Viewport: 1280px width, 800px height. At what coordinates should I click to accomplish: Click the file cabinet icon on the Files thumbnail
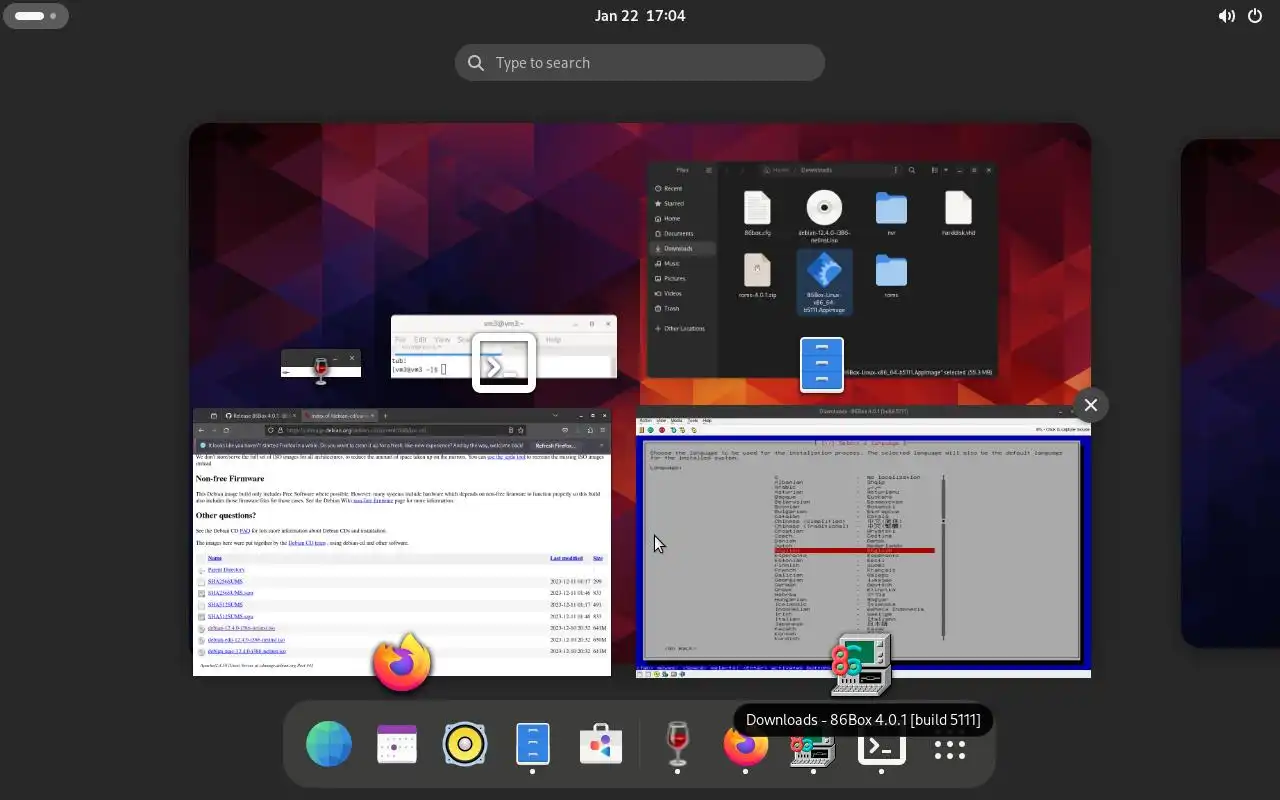pos(822,364)
